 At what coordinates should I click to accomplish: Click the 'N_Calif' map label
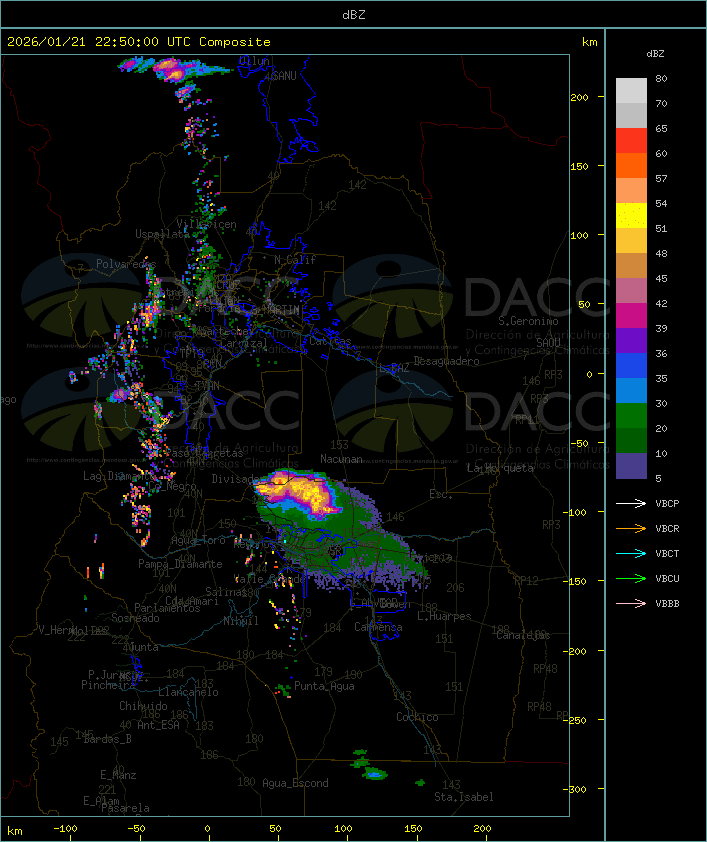295,260
